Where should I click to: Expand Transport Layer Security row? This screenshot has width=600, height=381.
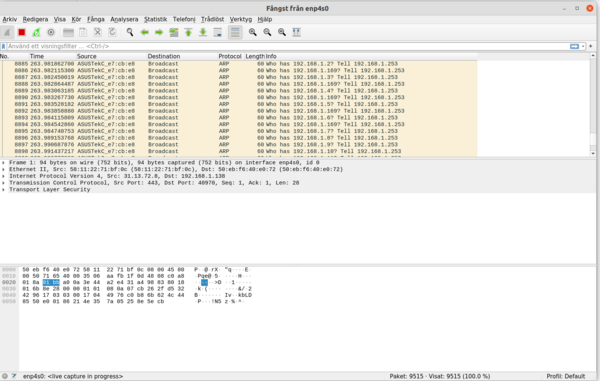[3, 190]
